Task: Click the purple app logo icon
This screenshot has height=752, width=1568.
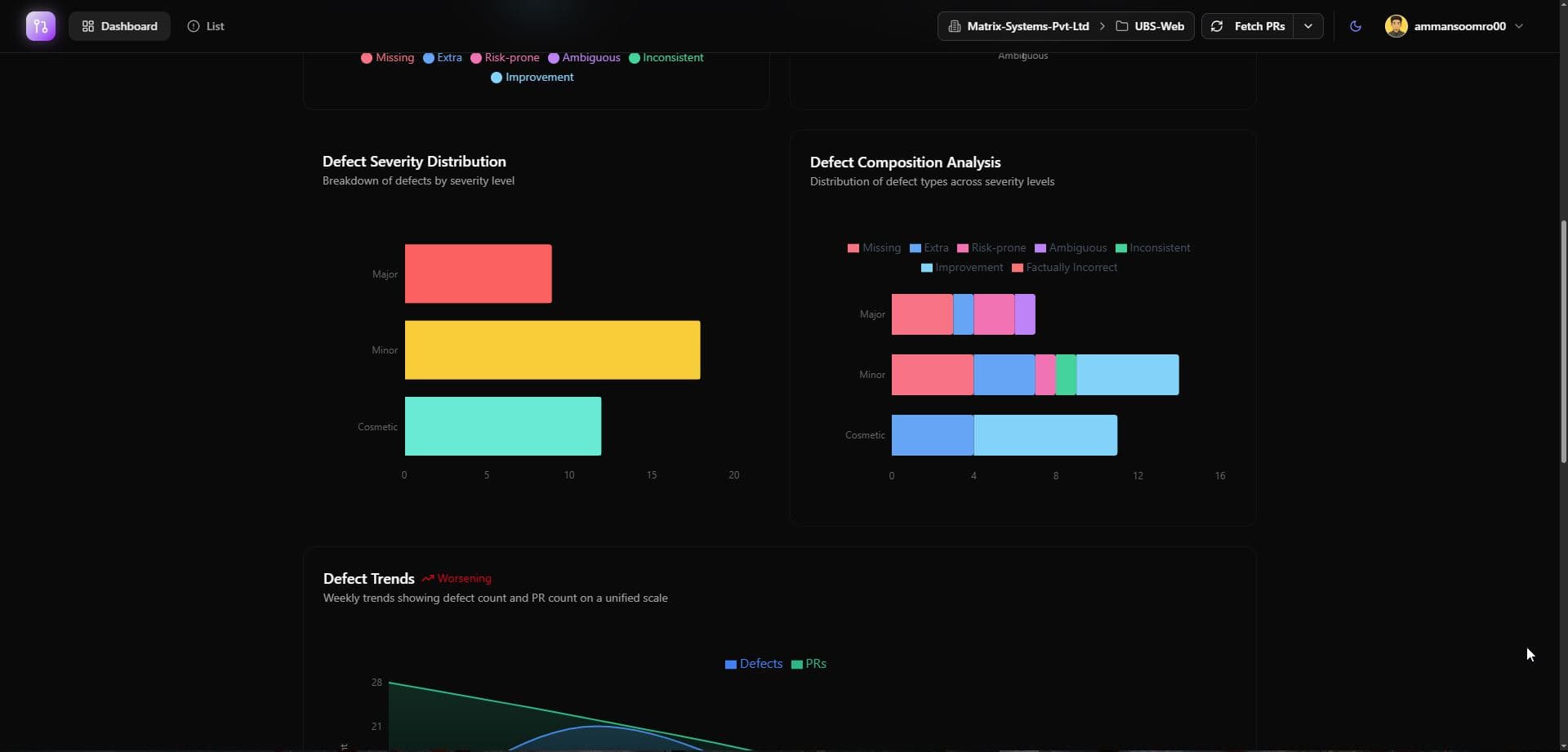Action: click(x=41, y=26)
